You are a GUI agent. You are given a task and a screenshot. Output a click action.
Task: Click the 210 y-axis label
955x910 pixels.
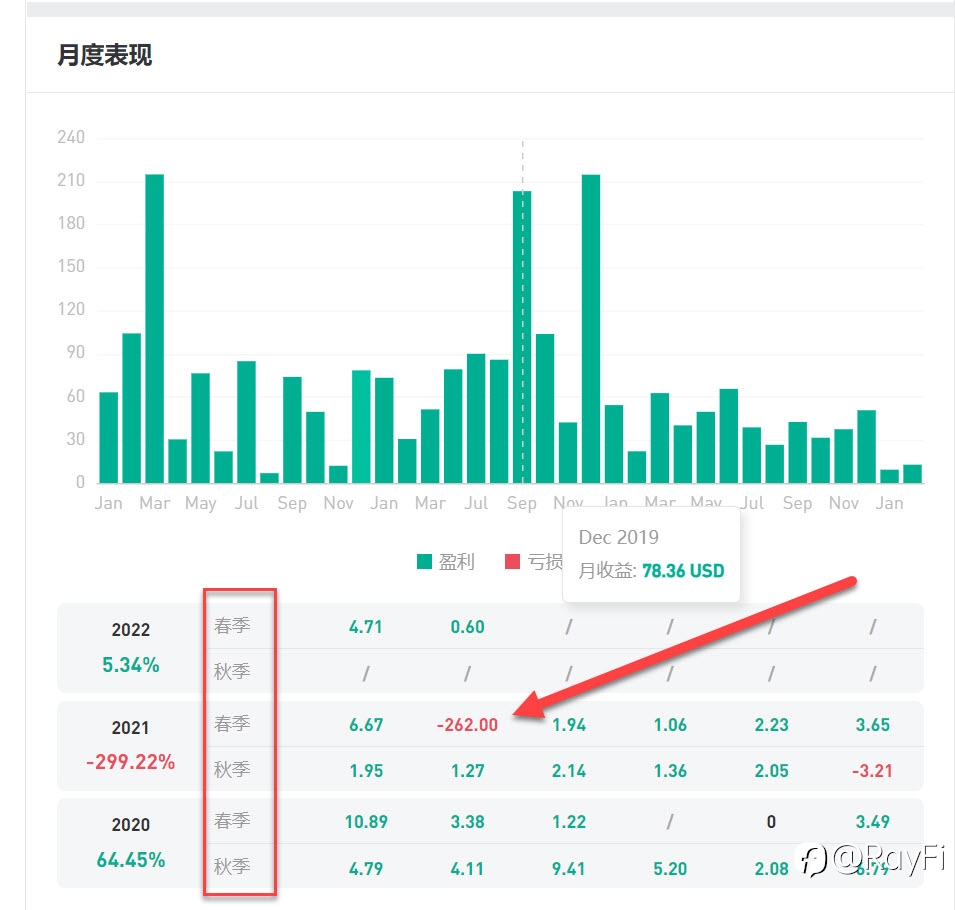[71, 180]
